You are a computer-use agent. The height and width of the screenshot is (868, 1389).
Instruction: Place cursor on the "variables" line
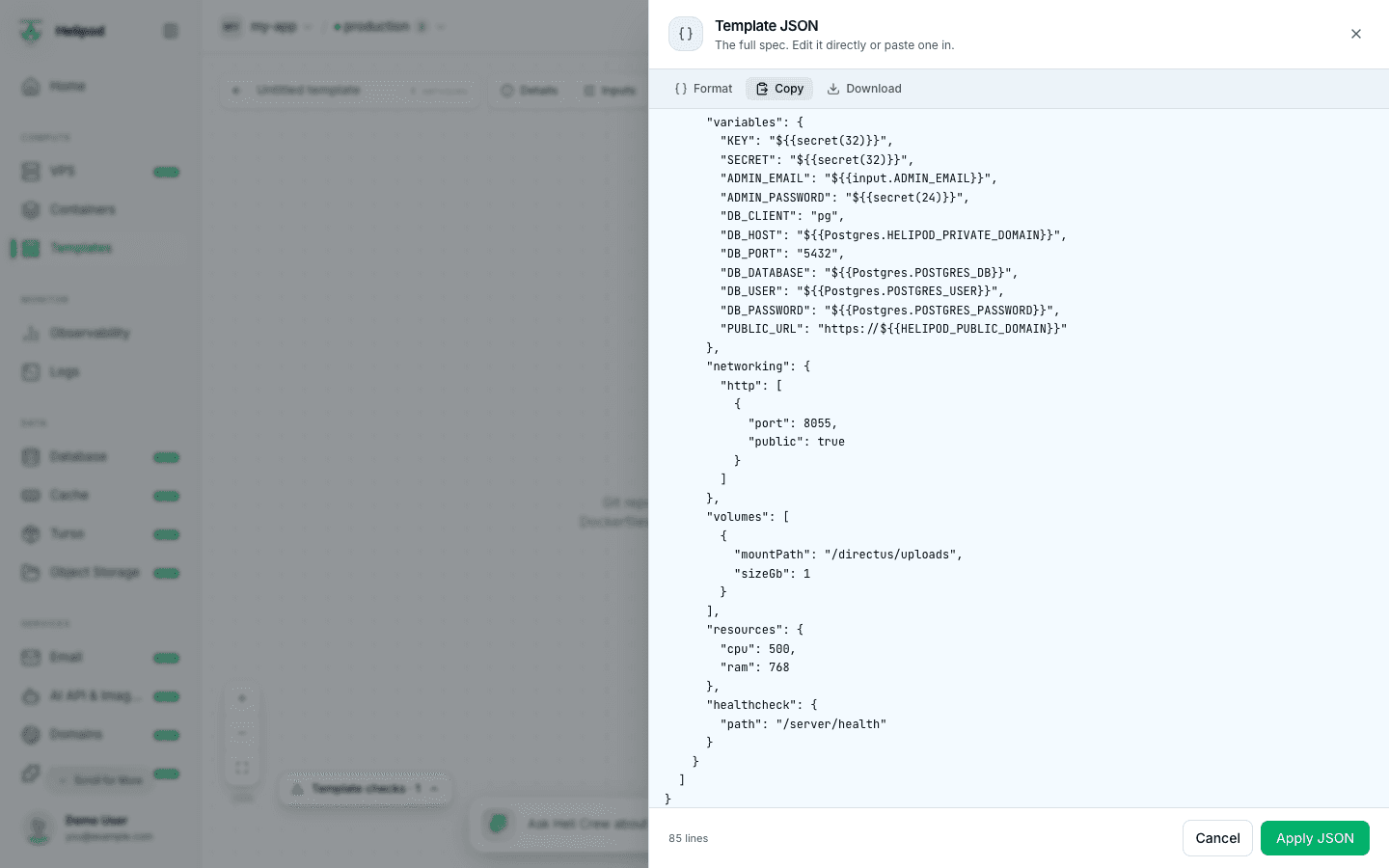(755, 122)
